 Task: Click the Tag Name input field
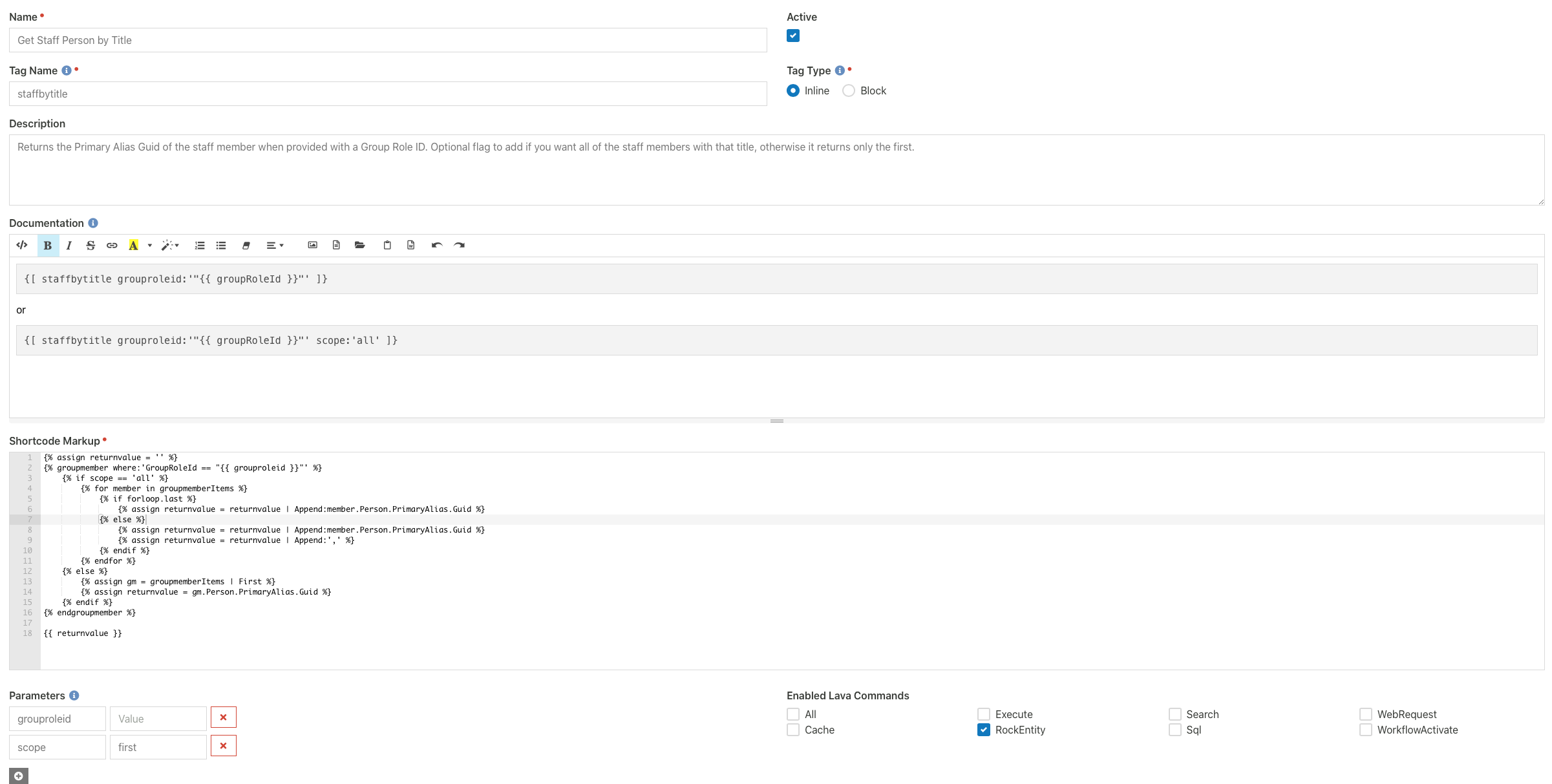[x=388, y=94]
